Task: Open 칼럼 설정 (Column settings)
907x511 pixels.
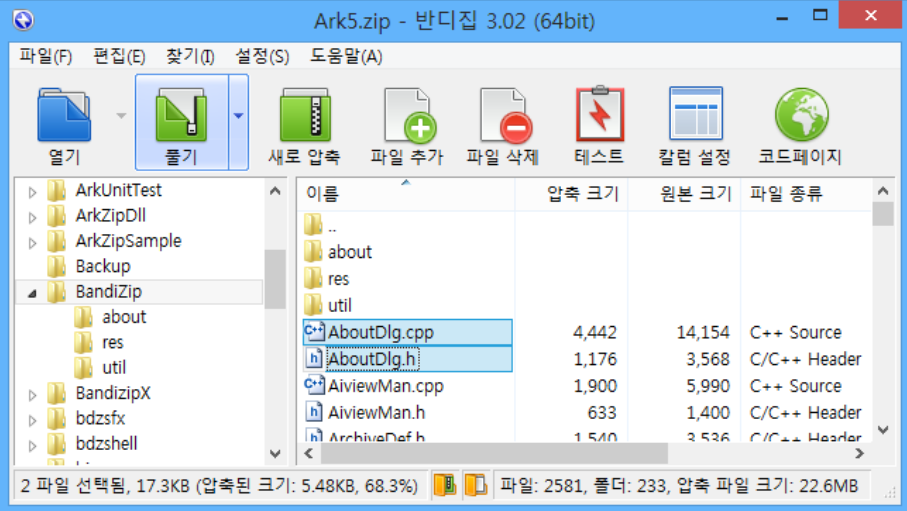Action: click(x=695, y=113)
